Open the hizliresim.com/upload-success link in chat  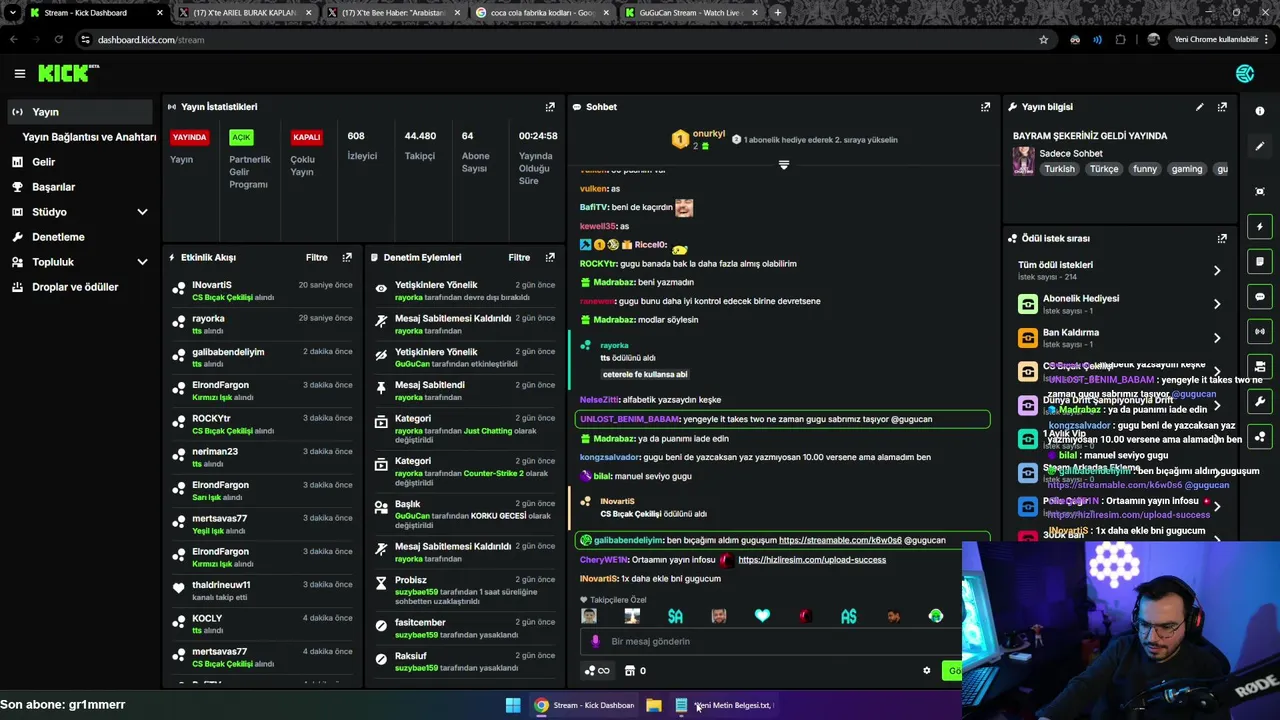[812, 560]
